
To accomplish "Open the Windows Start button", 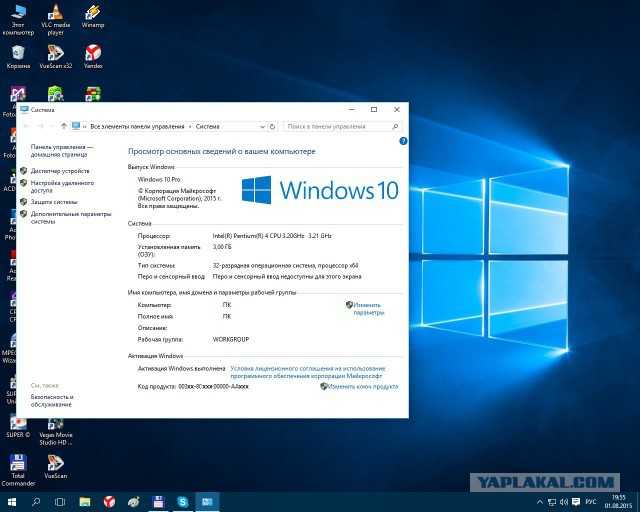I will (x=11, y=502).
